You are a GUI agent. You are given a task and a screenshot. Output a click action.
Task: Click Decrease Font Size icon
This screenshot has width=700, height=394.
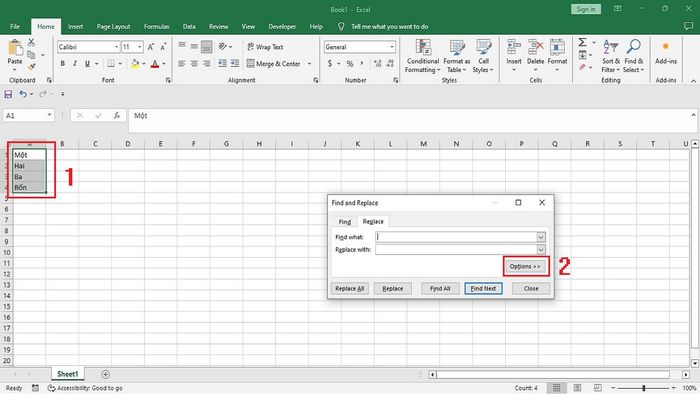pyautogui.click(x=163, y=47)
